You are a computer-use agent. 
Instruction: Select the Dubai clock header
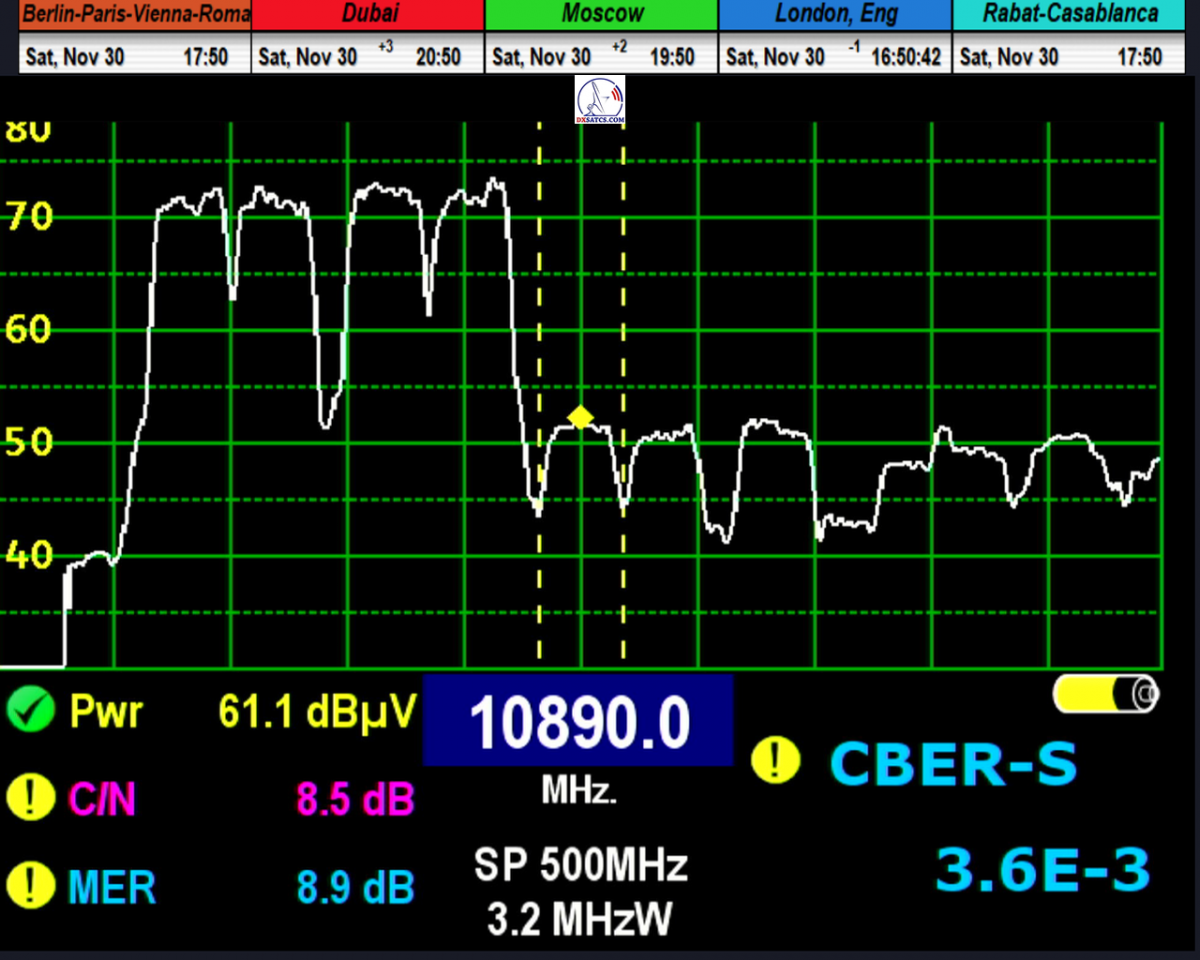pyautogui.click(x=369, y=14)
